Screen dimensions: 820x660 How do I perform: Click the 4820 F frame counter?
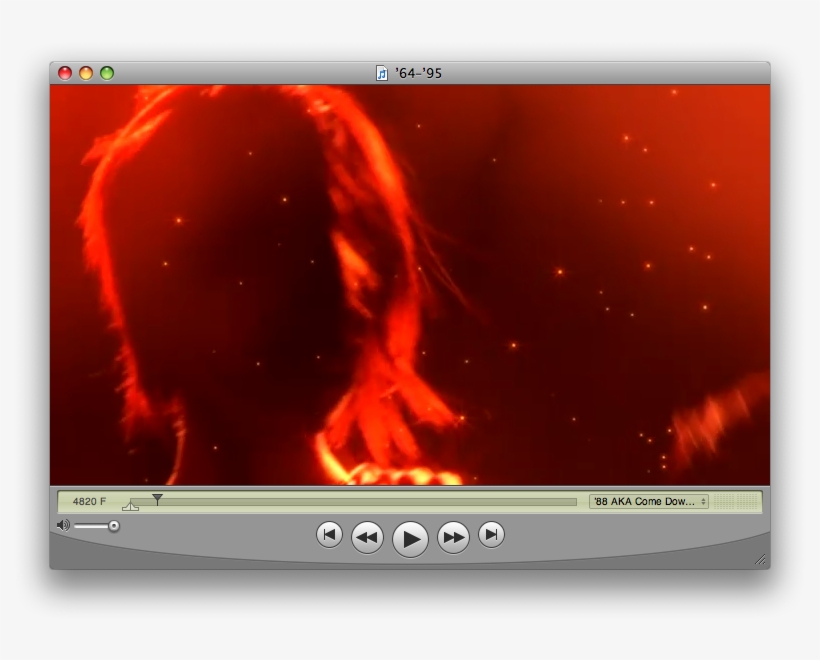(89, 502)
